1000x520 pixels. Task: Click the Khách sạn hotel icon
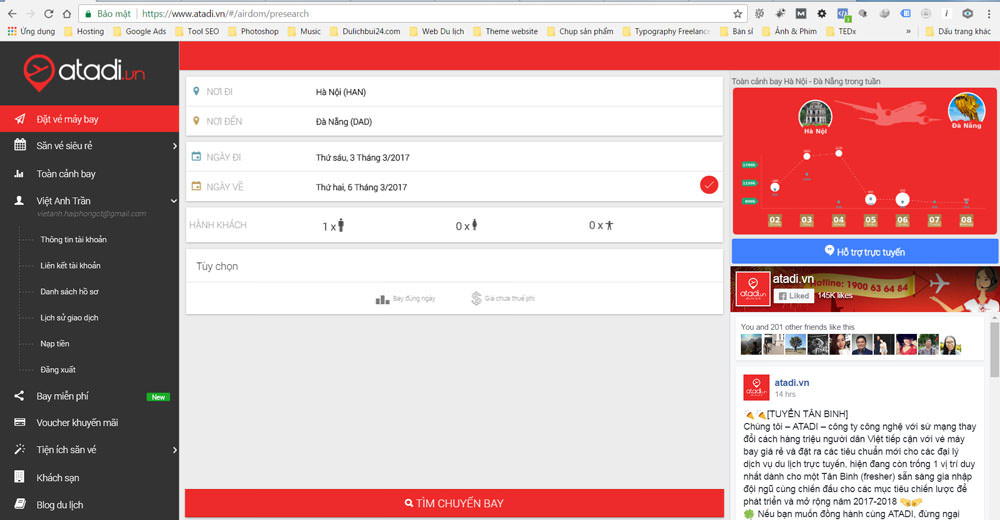(x=19, y=478)
